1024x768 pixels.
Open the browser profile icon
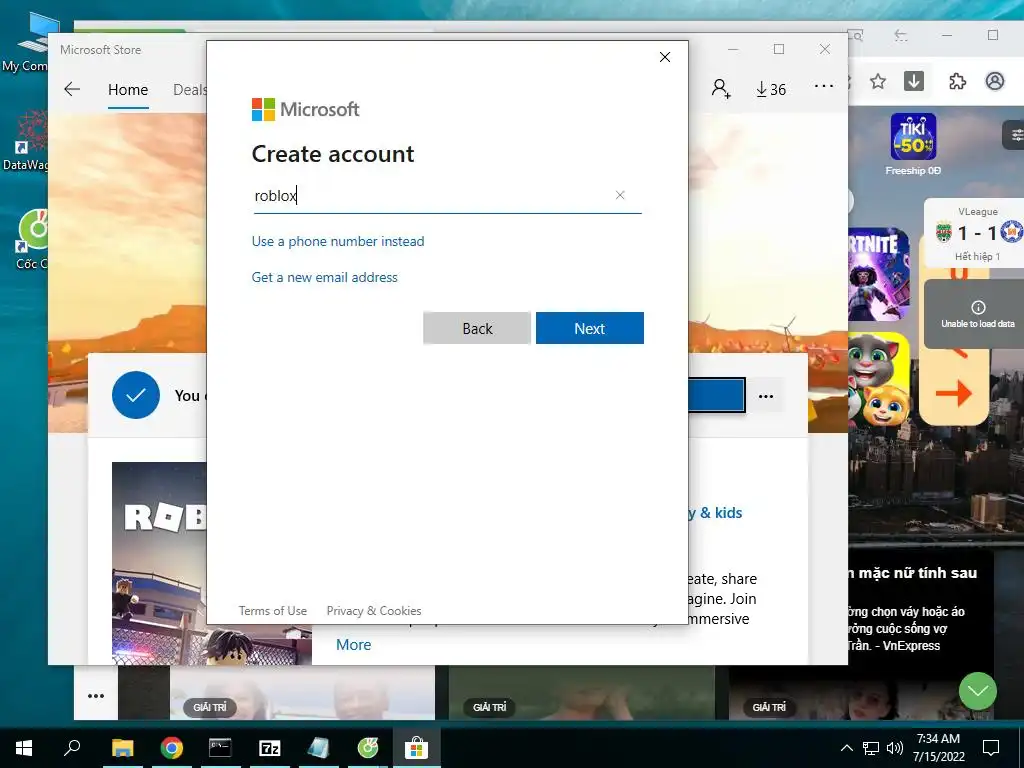[x=995, y=81]
